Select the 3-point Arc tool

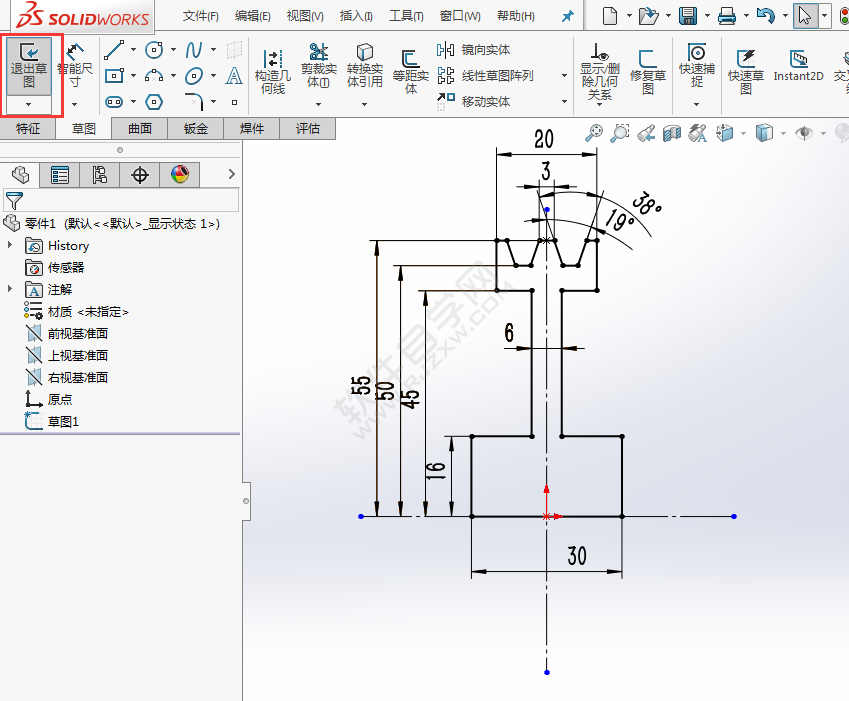(x=154, y=75)
